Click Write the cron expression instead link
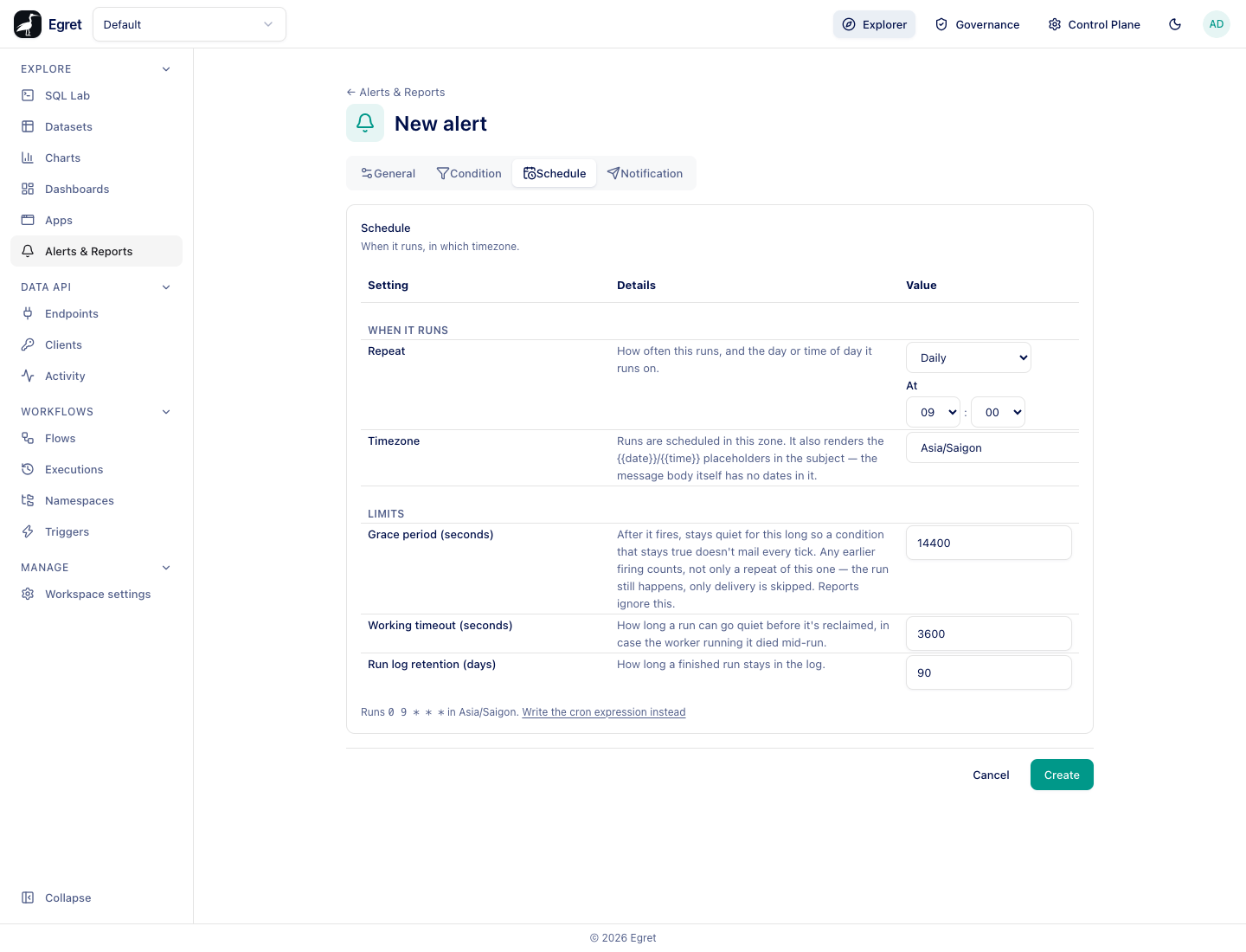The width and height of the screenshot is (1246, 952). pos(604,712)
